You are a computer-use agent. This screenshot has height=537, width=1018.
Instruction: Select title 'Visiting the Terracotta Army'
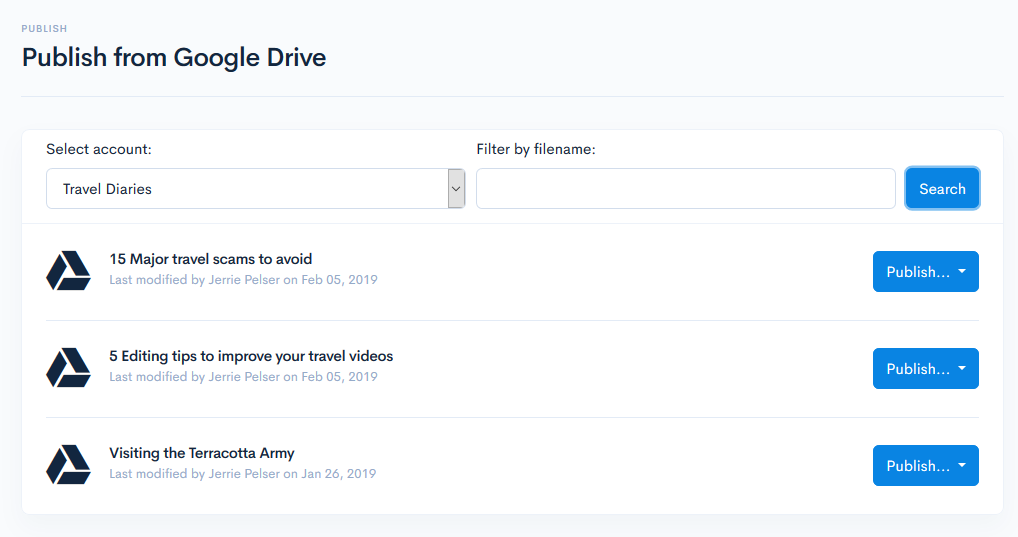pos(202,453)
